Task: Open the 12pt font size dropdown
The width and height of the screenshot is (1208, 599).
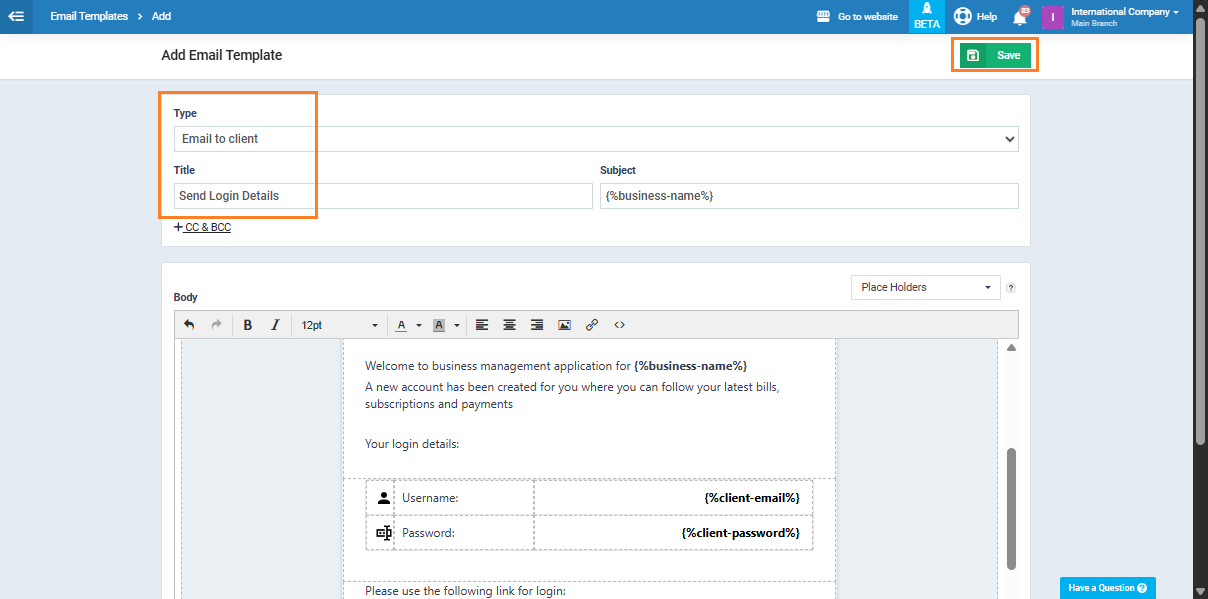Action: tap(340, 325)
